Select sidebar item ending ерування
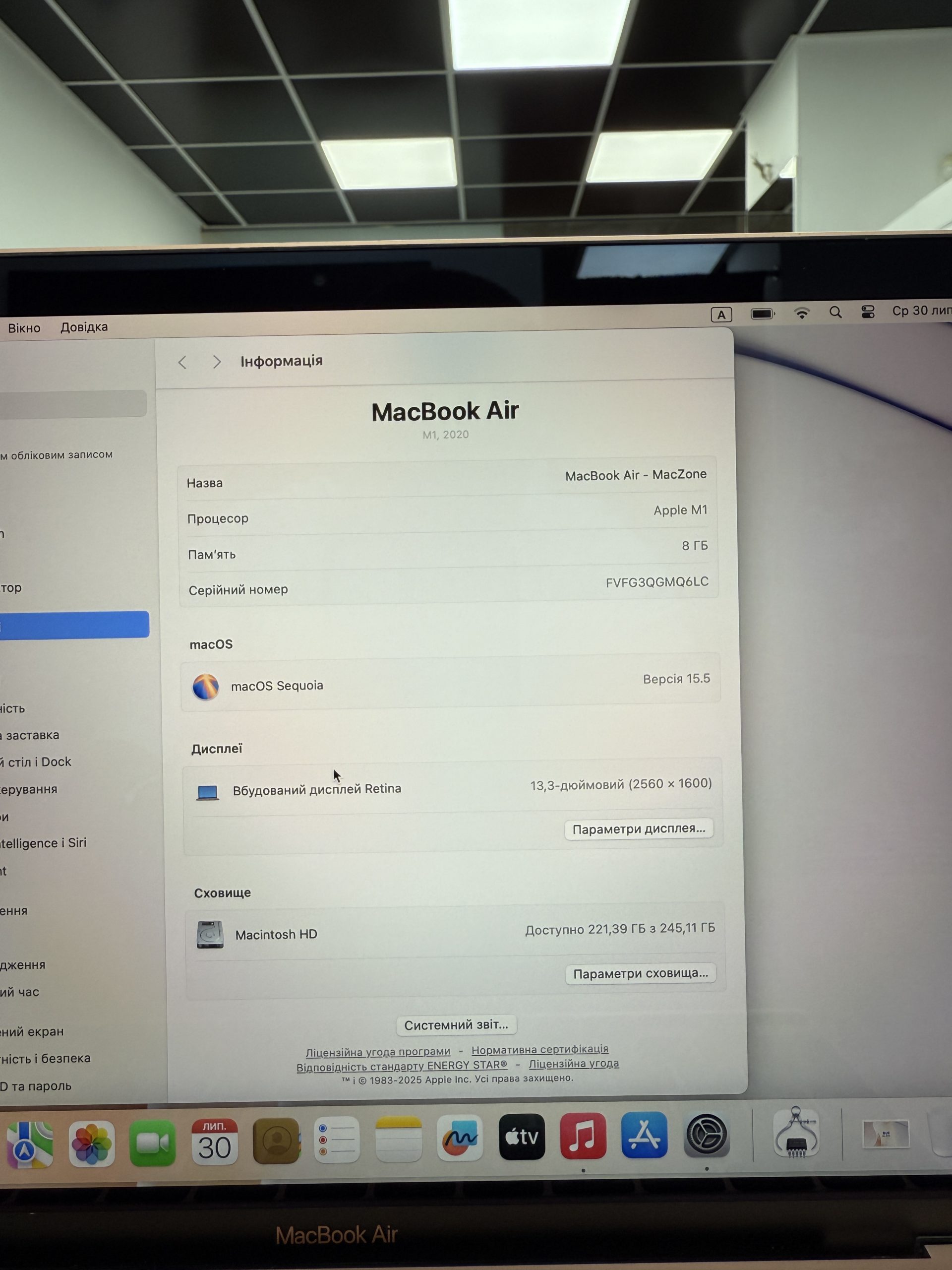 point(29,789)
